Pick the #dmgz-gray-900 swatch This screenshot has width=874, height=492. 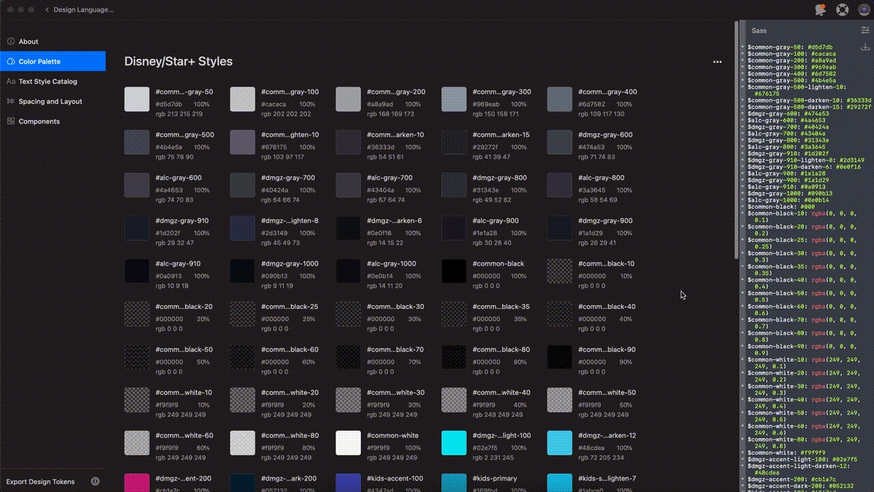[x=560, y=228]
